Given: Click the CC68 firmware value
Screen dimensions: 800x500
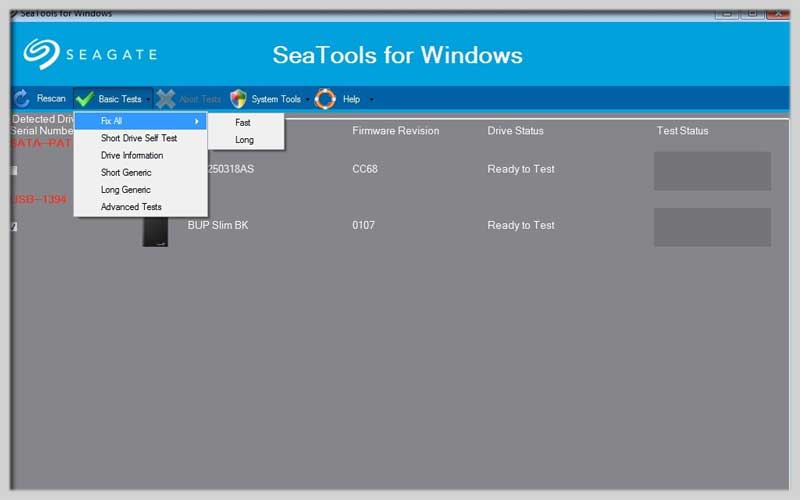Looking at the screenshot, I should click(x=365, y=169).
